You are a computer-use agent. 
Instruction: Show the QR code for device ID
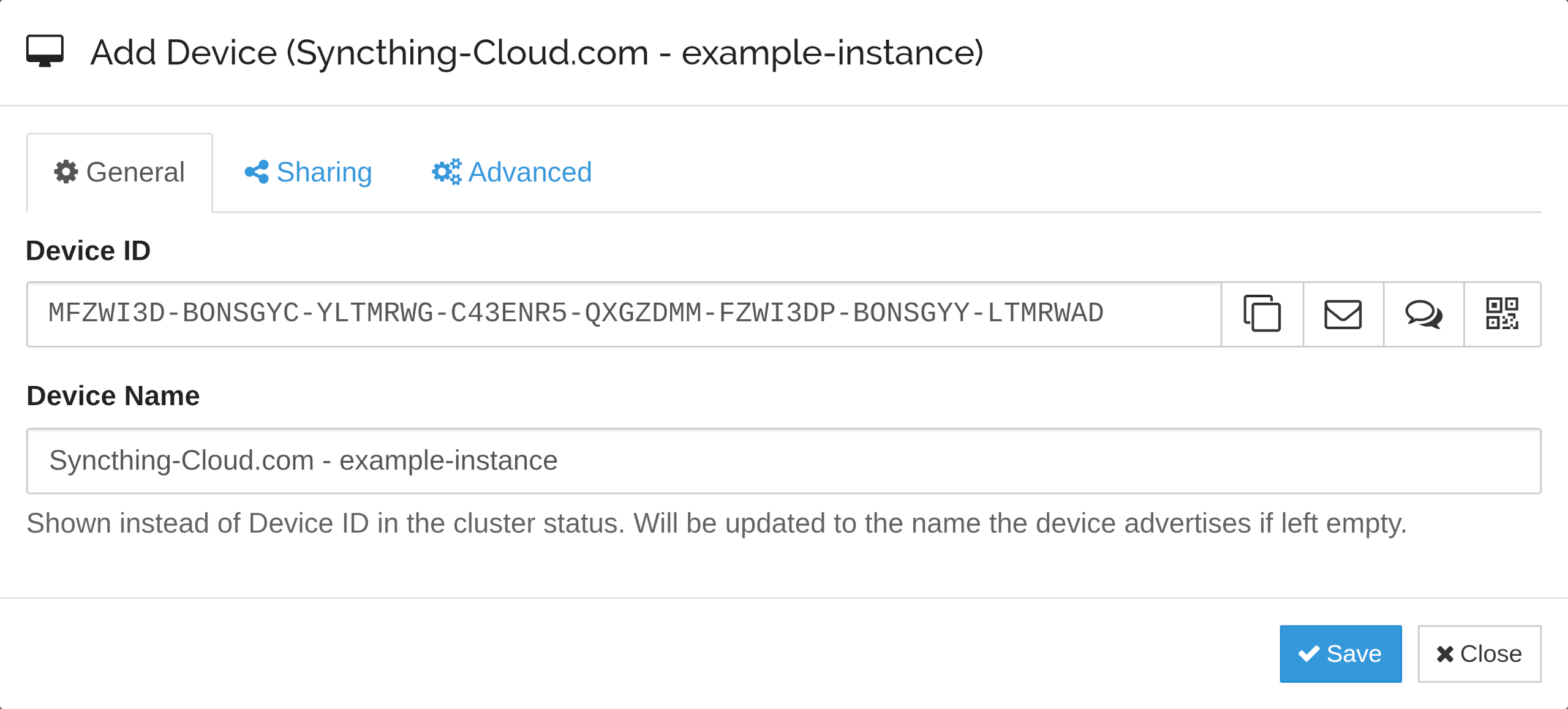click(x=1502, y=314)
